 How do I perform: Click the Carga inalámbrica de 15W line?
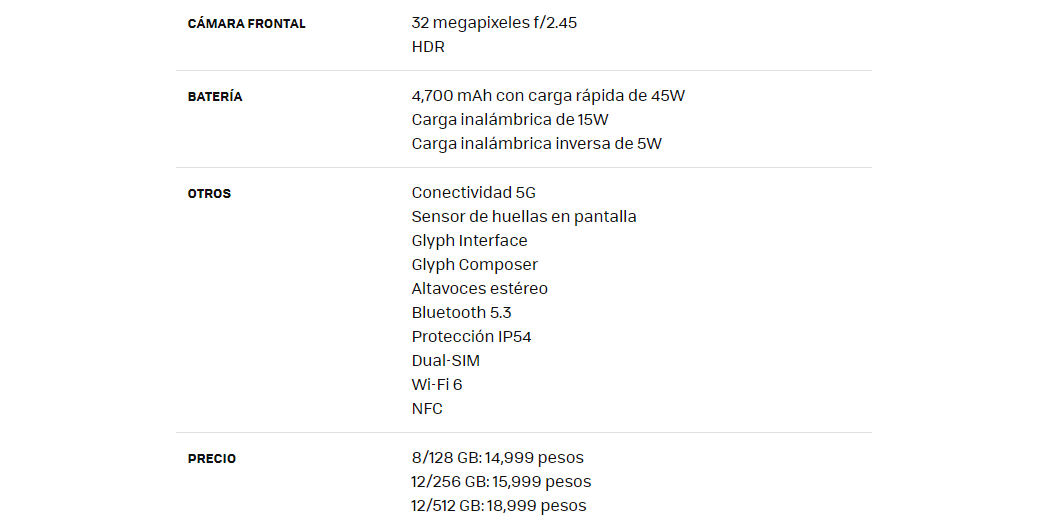click(x=510, y=119)
